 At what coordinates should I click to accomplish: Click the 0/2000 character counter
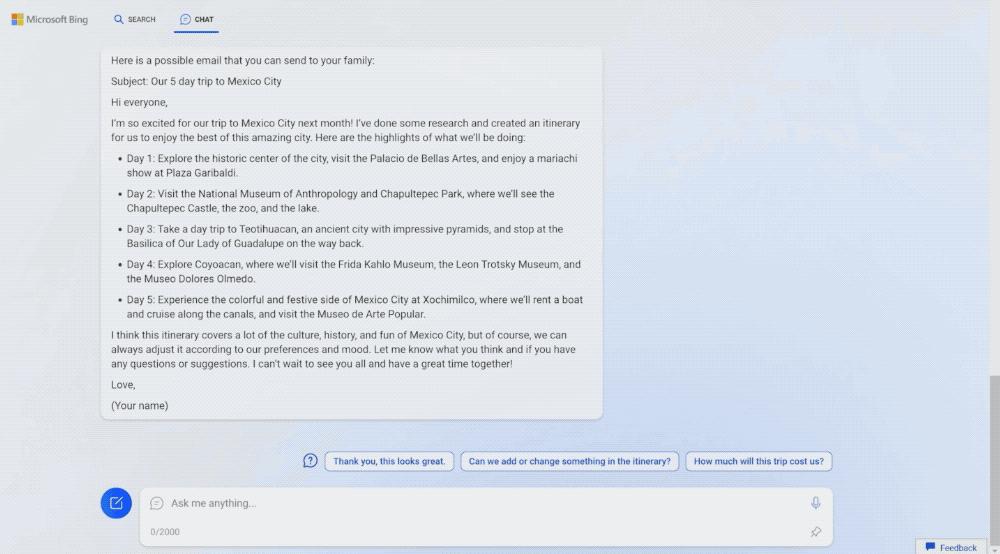[x=165, y=532]
